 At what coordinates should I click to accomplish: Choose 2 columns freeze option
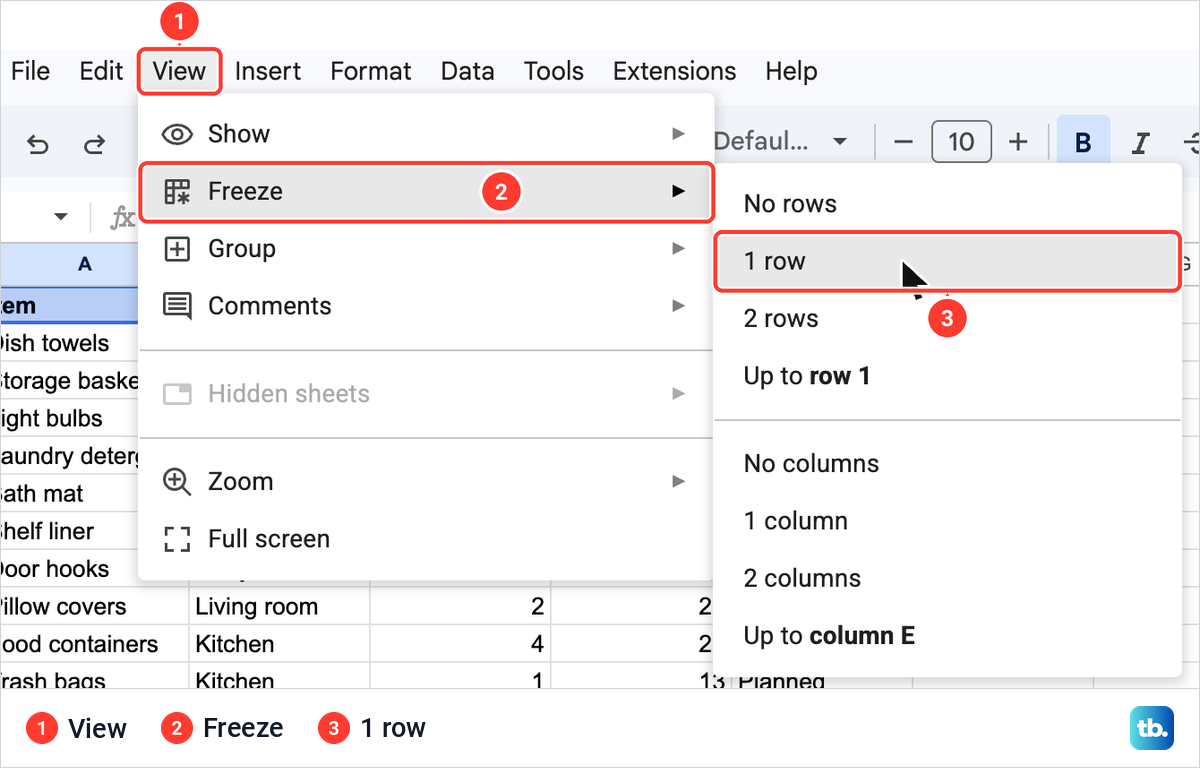click(x=948, y=578)
